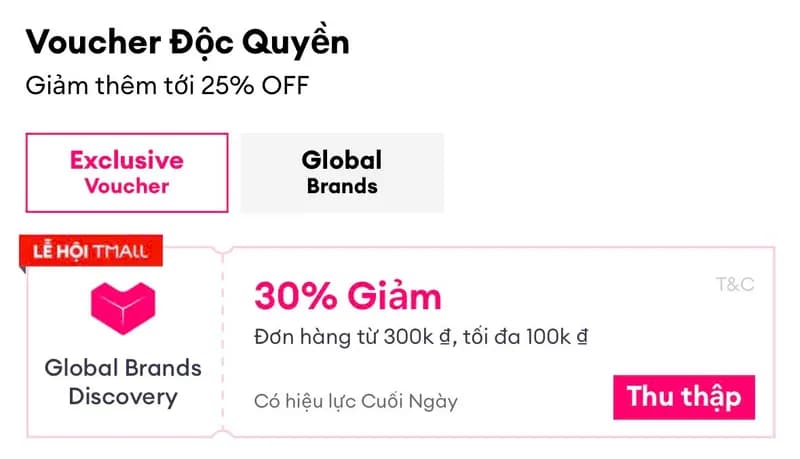Click the Voucher Độc Quyền heading
The width and height of the screenshot is (800, 459).
(x=187, y=42)
